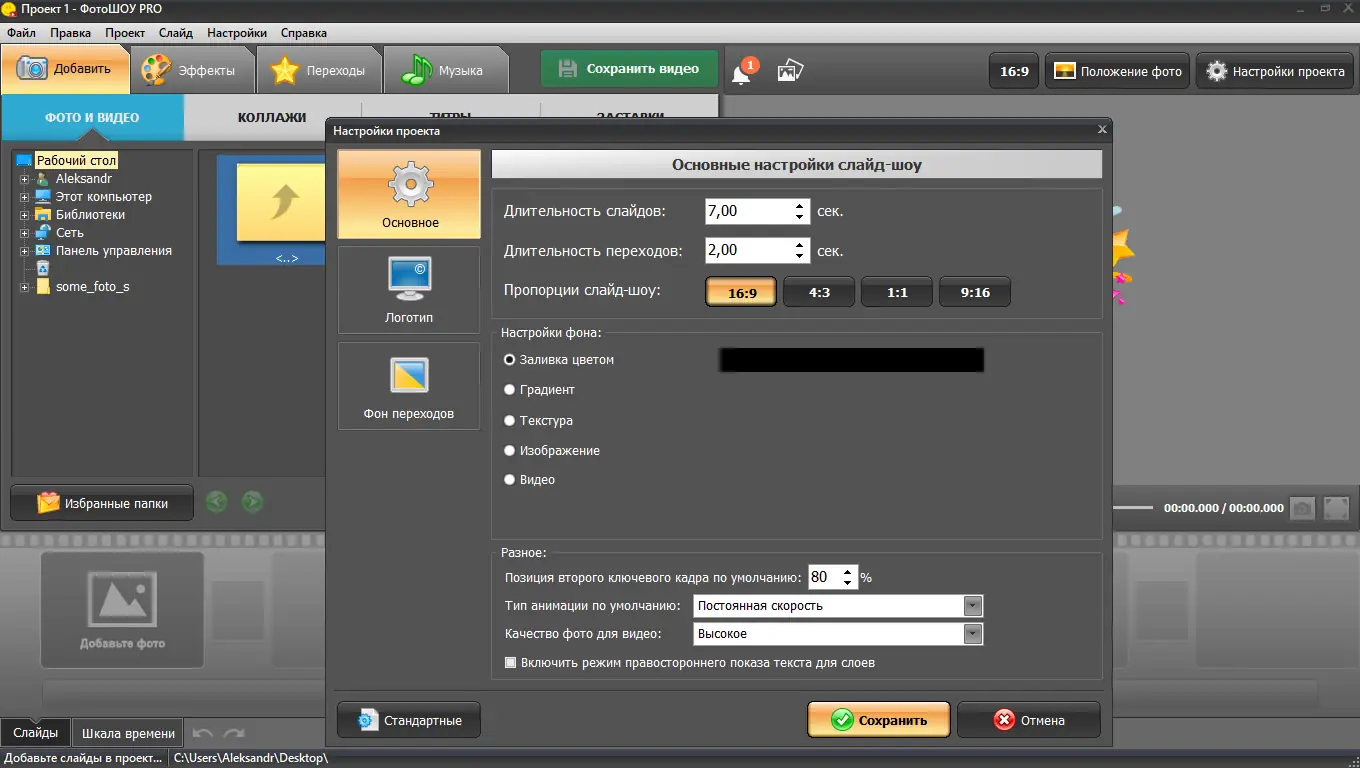Click the photo gallery icon beside the bell
1360x768 pixels.
pyautogui.click(x=790, y=71)
